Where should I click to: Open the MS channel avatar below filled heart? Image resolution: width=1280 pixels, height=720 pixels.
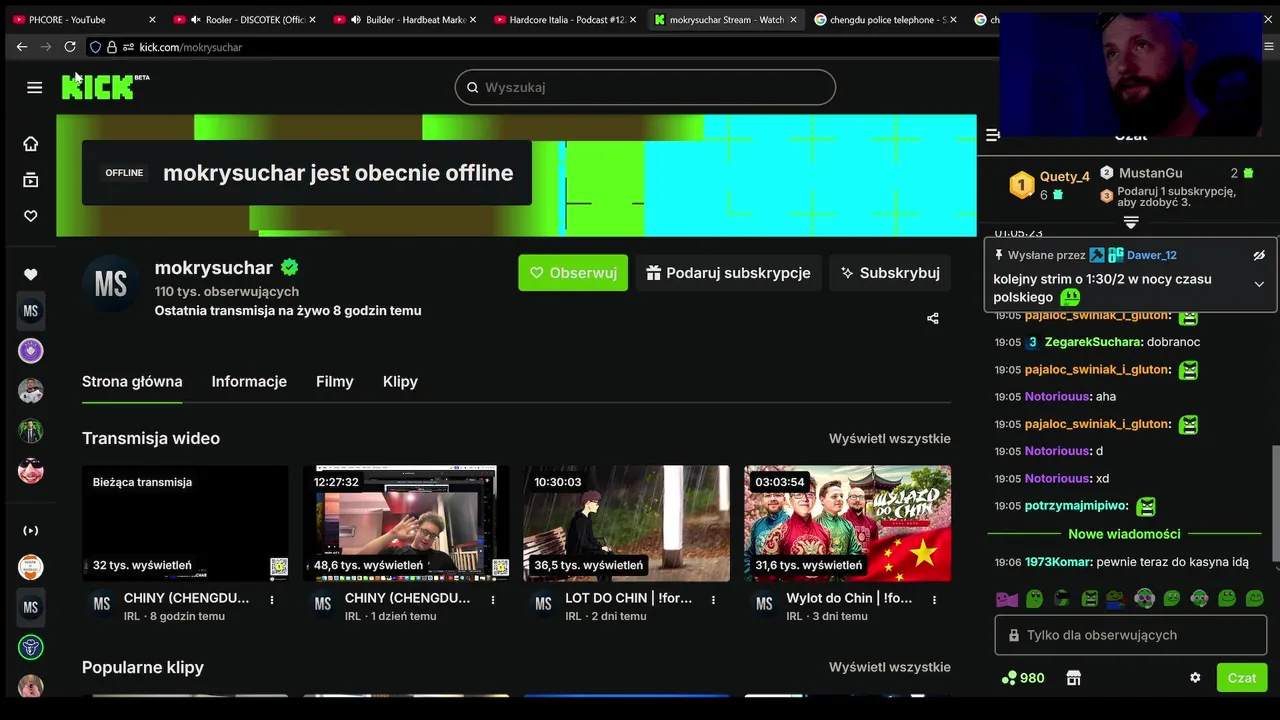(x=31, y=311)
